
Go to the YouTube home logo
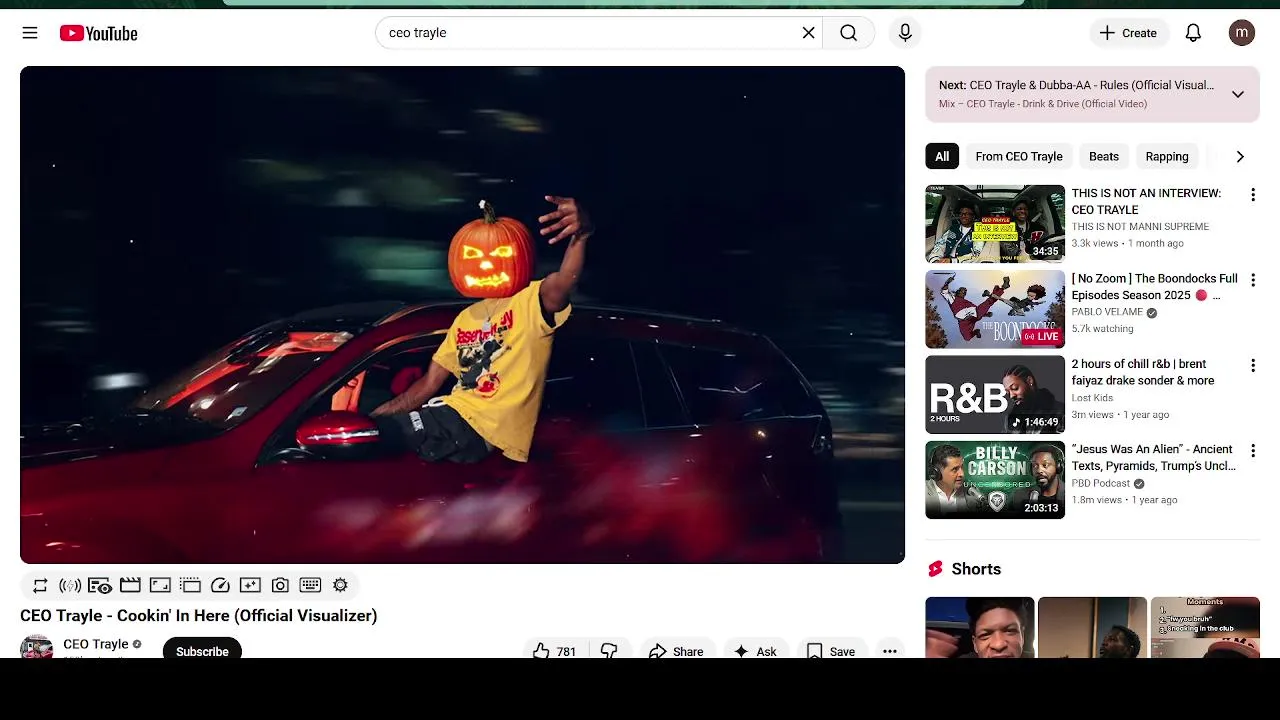point(98,33)
